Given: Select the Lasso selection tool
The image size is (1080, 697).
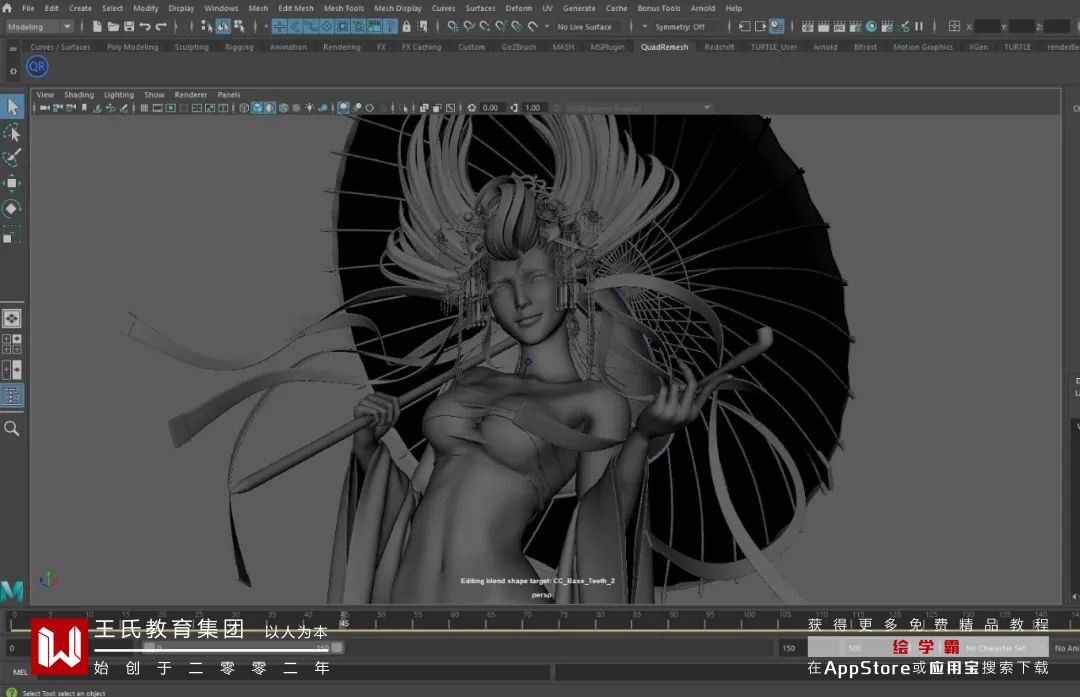Looking at the screenshot, I should tap(12, 132).
